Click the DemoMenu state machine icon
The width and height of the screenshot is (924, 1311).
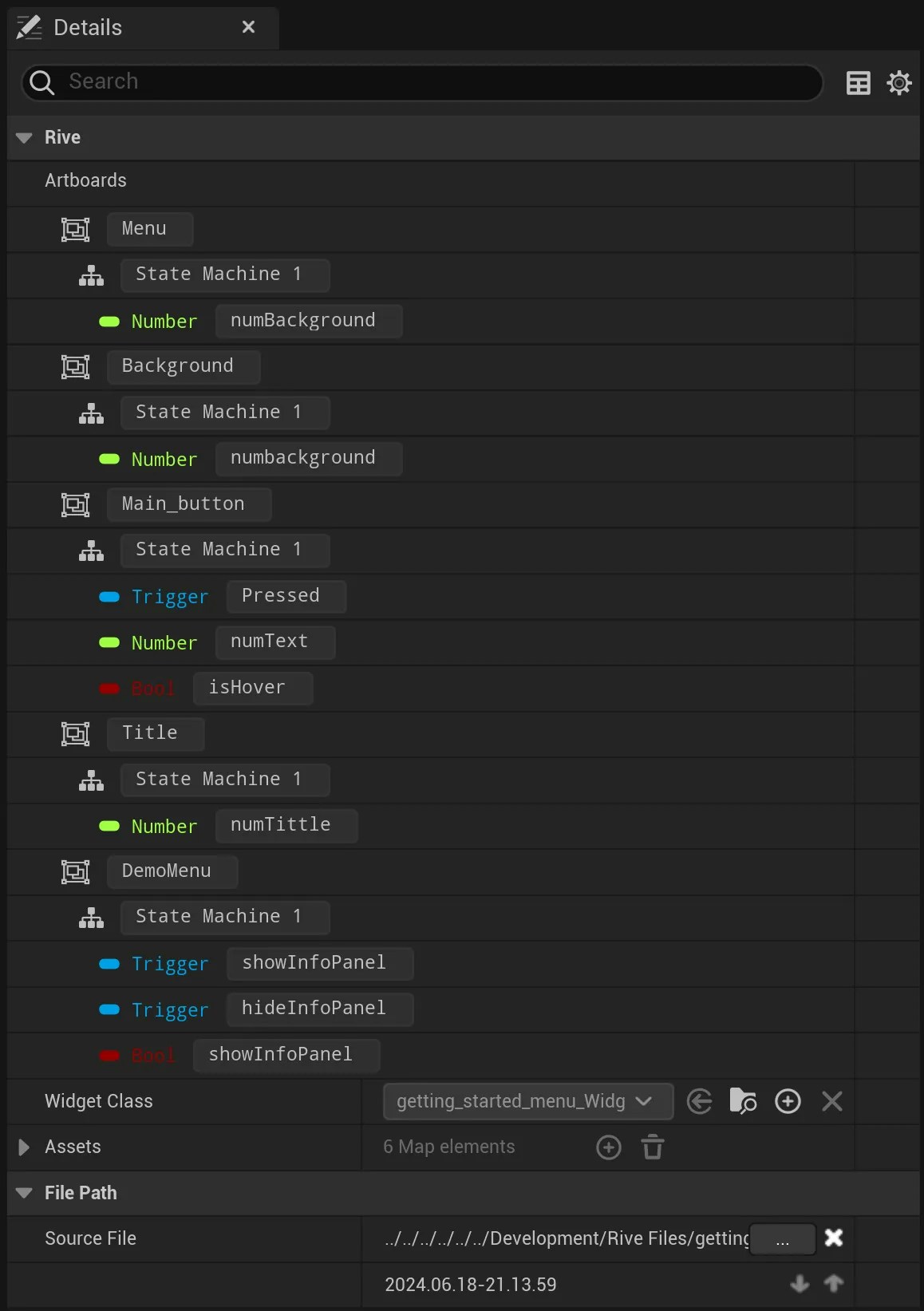pyautogui.click(x=92, y=918)
